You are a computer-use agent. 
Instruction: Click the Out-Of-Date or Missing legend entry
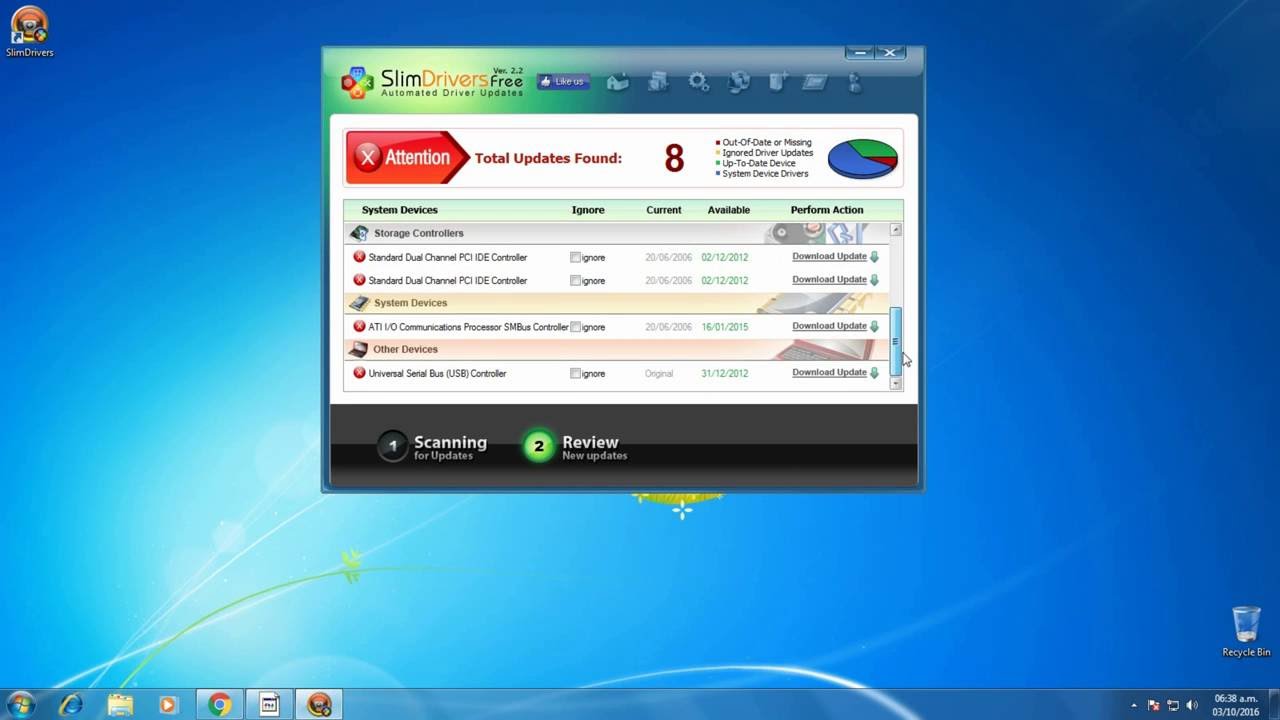pos(764,143)
